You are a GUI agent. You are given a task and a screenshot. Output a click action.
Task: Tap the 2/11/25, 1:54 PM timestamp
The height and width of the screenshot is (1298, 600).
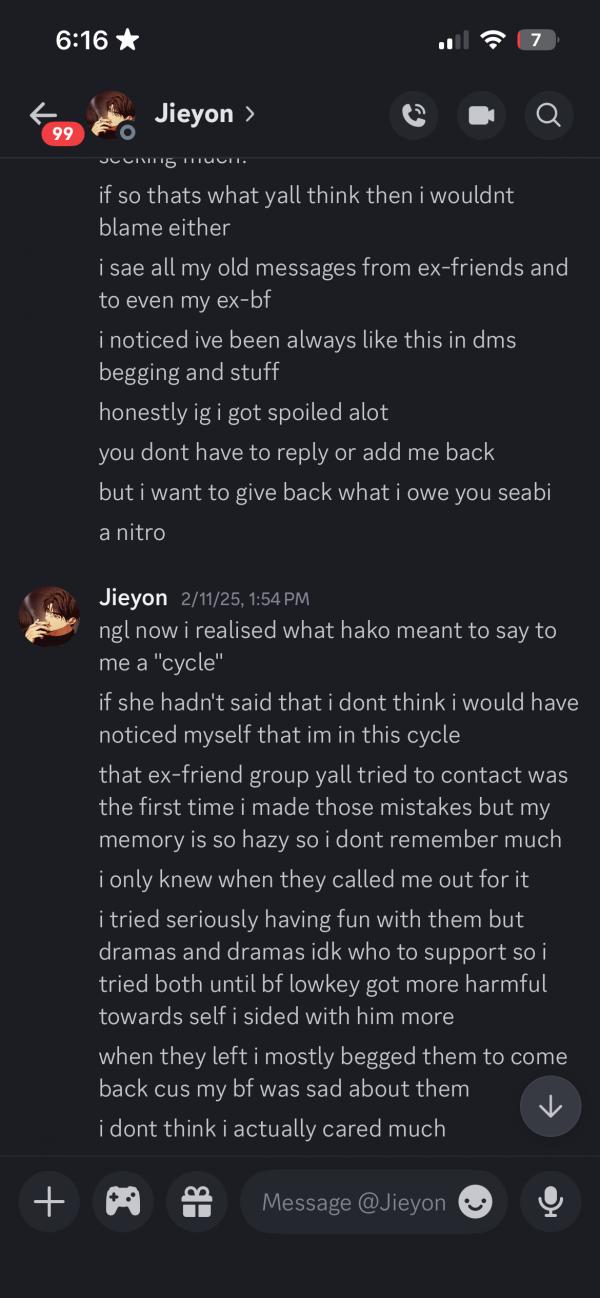(x=245, y=599)
